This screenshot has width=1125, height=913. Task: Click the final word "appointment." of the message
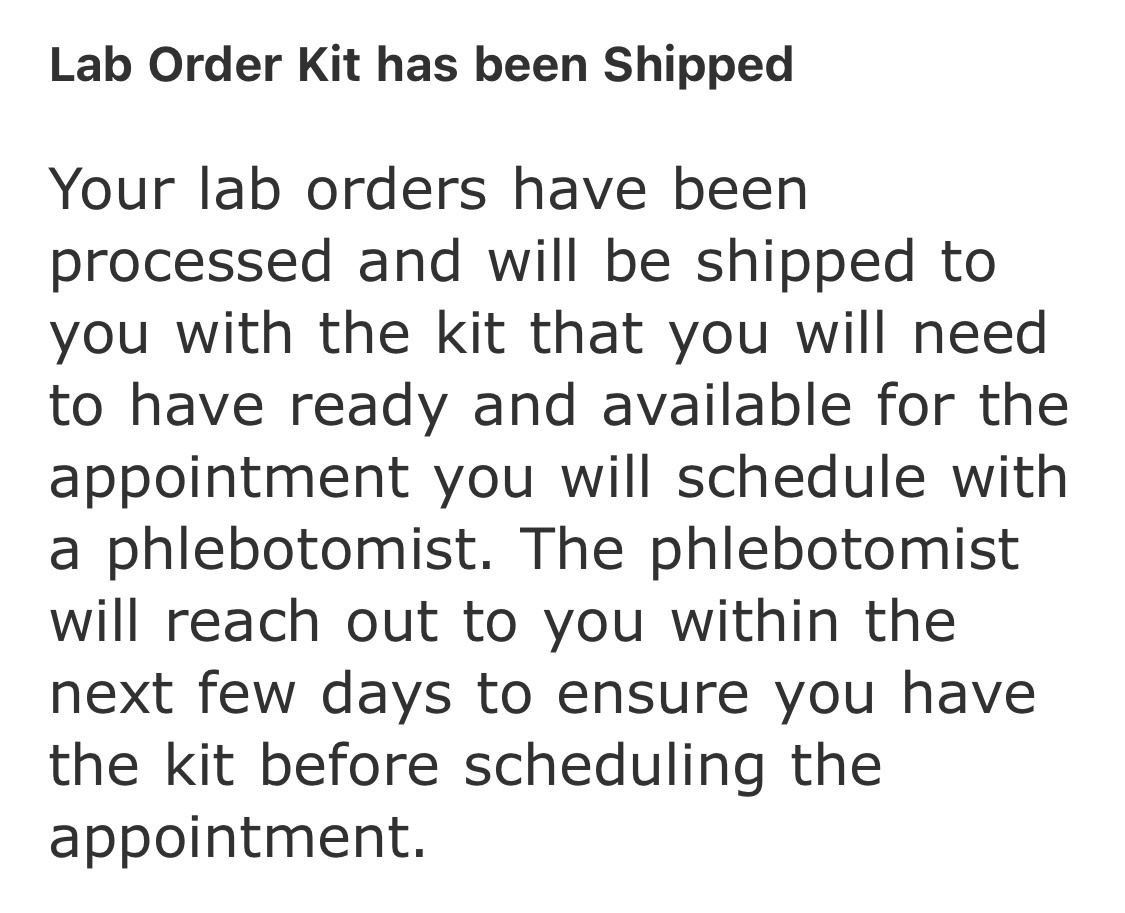(238, 837)
